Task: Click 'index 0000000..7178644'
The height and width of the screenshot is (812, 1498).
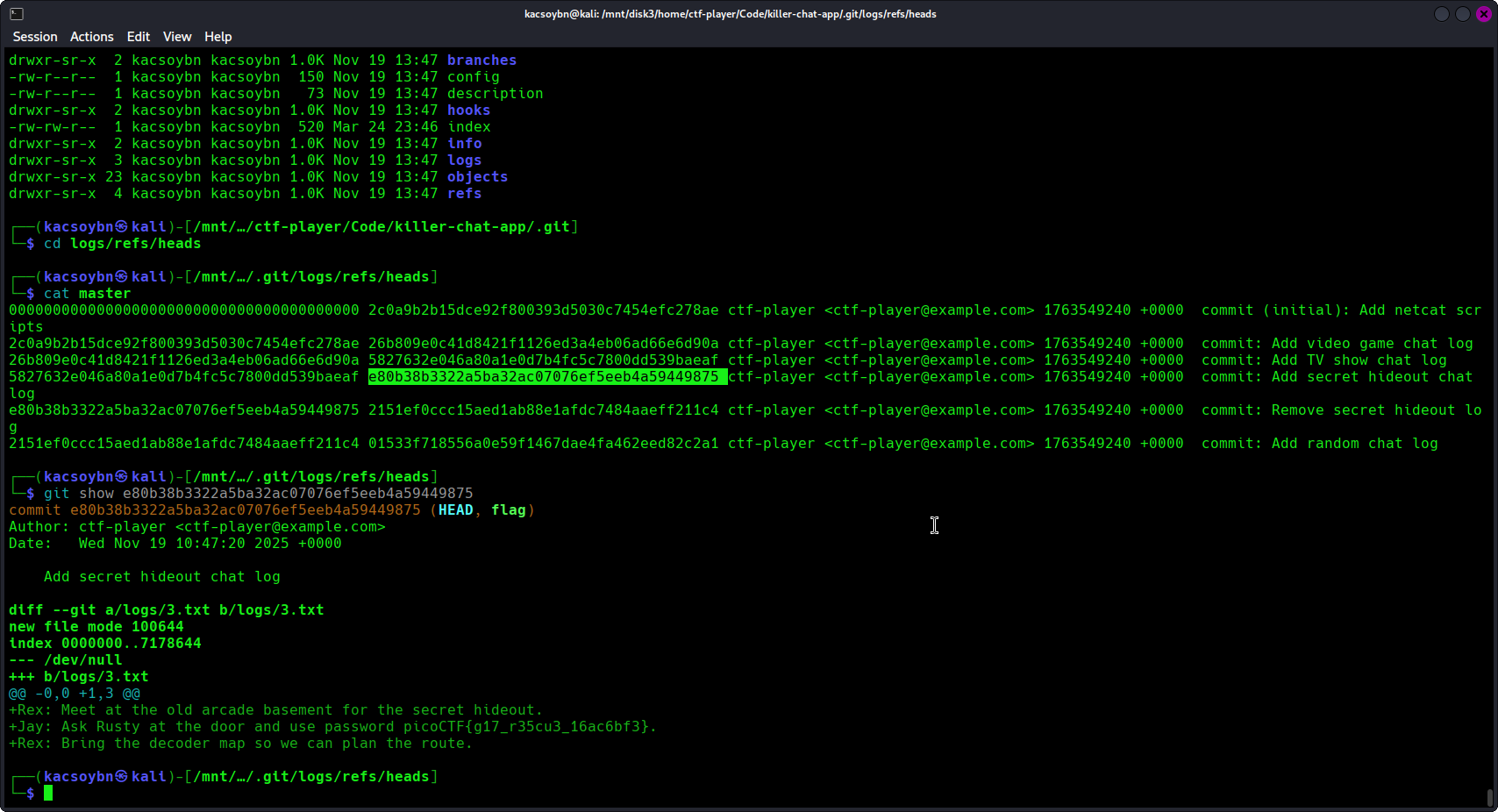Action: [105, 644]
